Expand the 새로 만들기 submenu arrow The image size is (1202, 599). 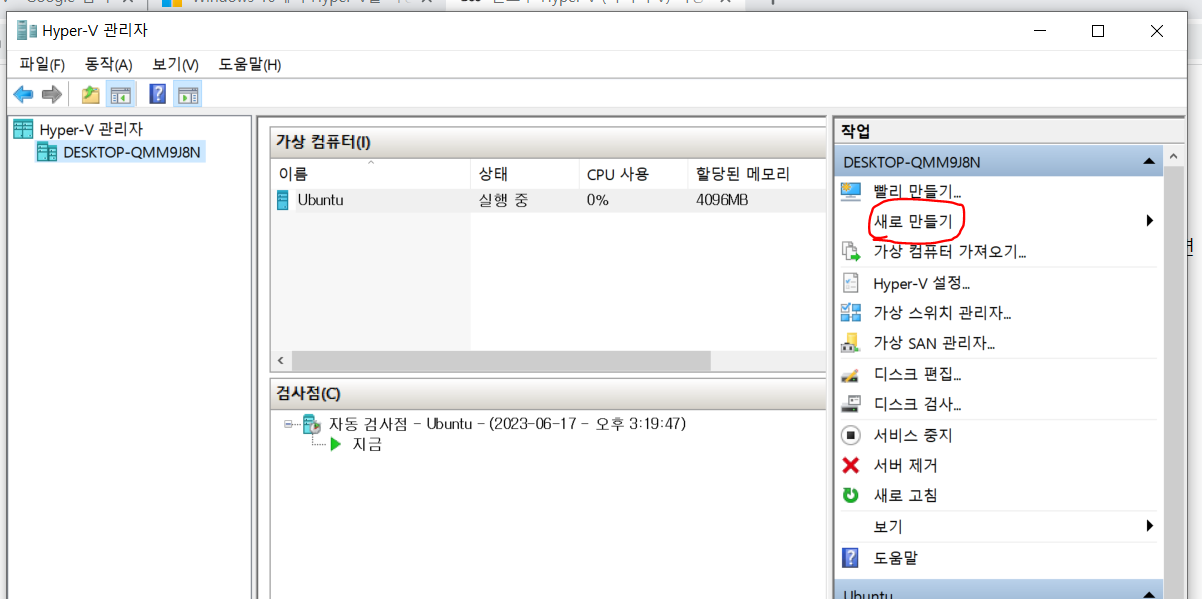[1150, 221]
